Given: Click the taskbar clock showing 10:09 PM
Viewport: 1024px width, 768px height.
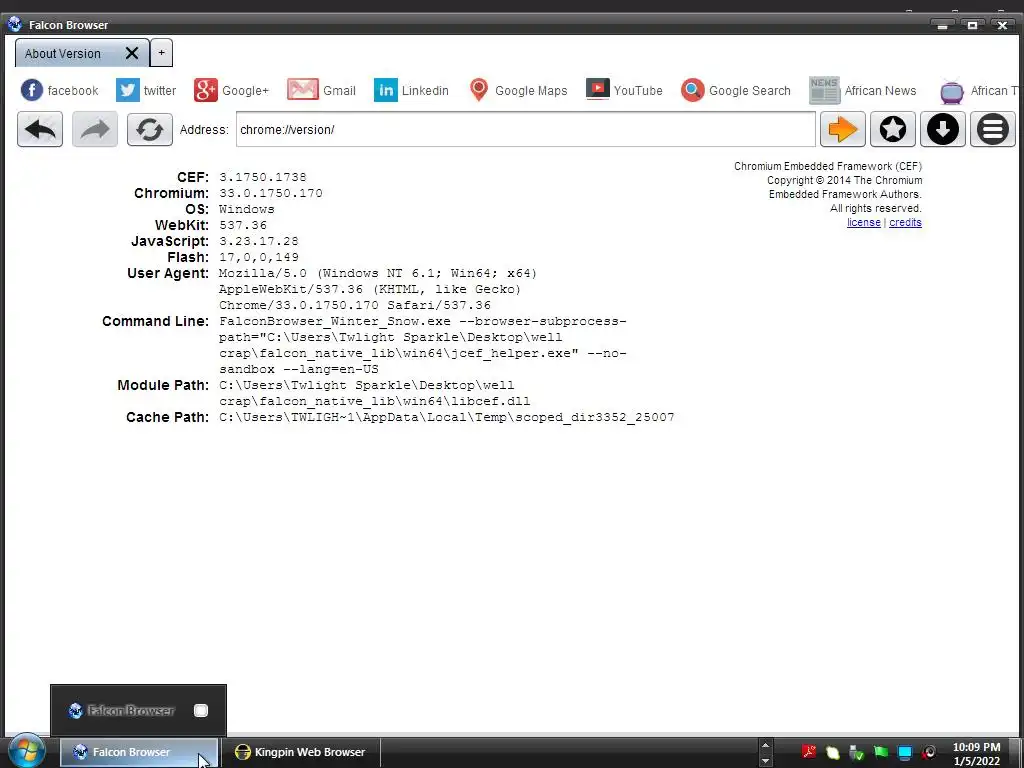Looking at the screenshot, I should pyautogui.click(x=976, y=754).
